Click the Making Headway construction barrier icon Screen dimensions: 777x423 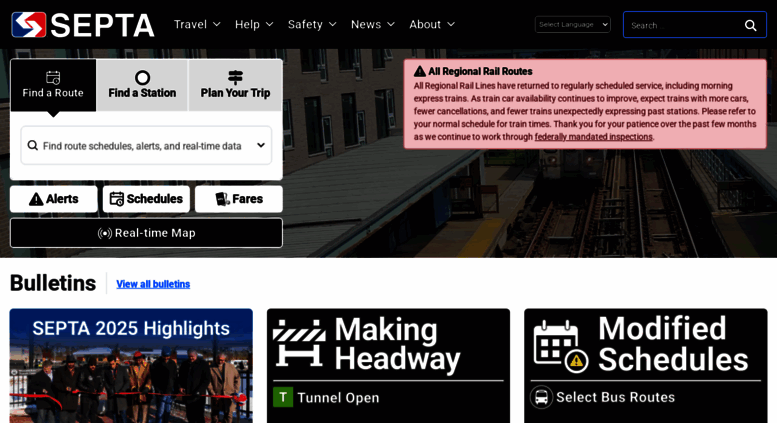[x=299, y=343]
